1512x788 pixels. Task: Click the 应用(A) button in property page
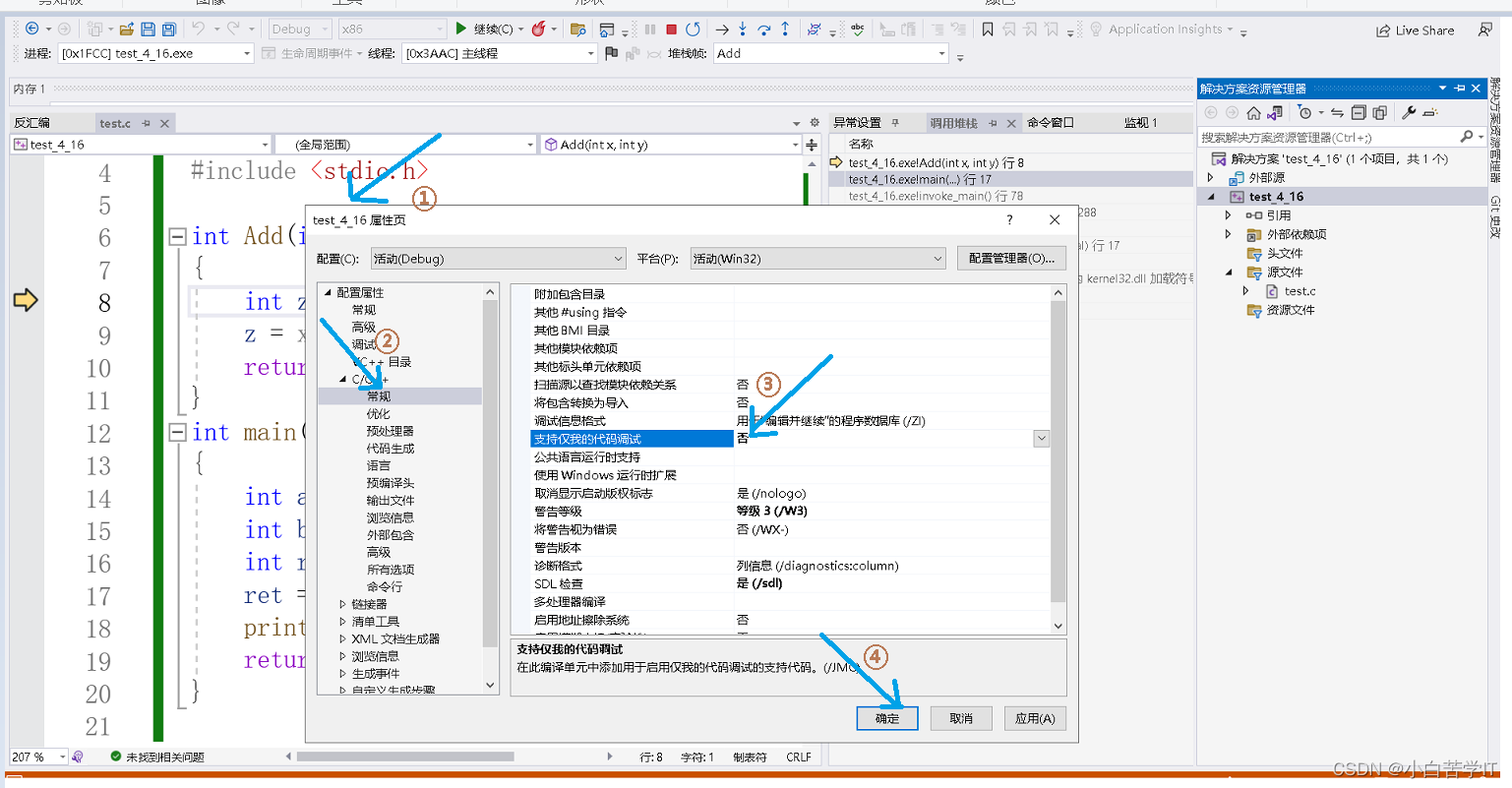click(x=1035, y=718)
